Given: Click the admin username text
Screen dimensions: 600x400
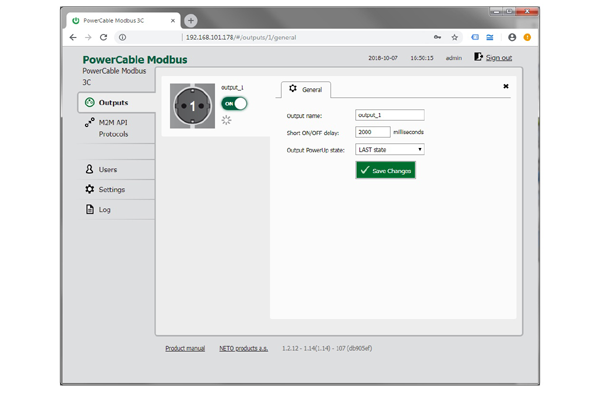Looking at the screenshot, I should coord(454,58).
